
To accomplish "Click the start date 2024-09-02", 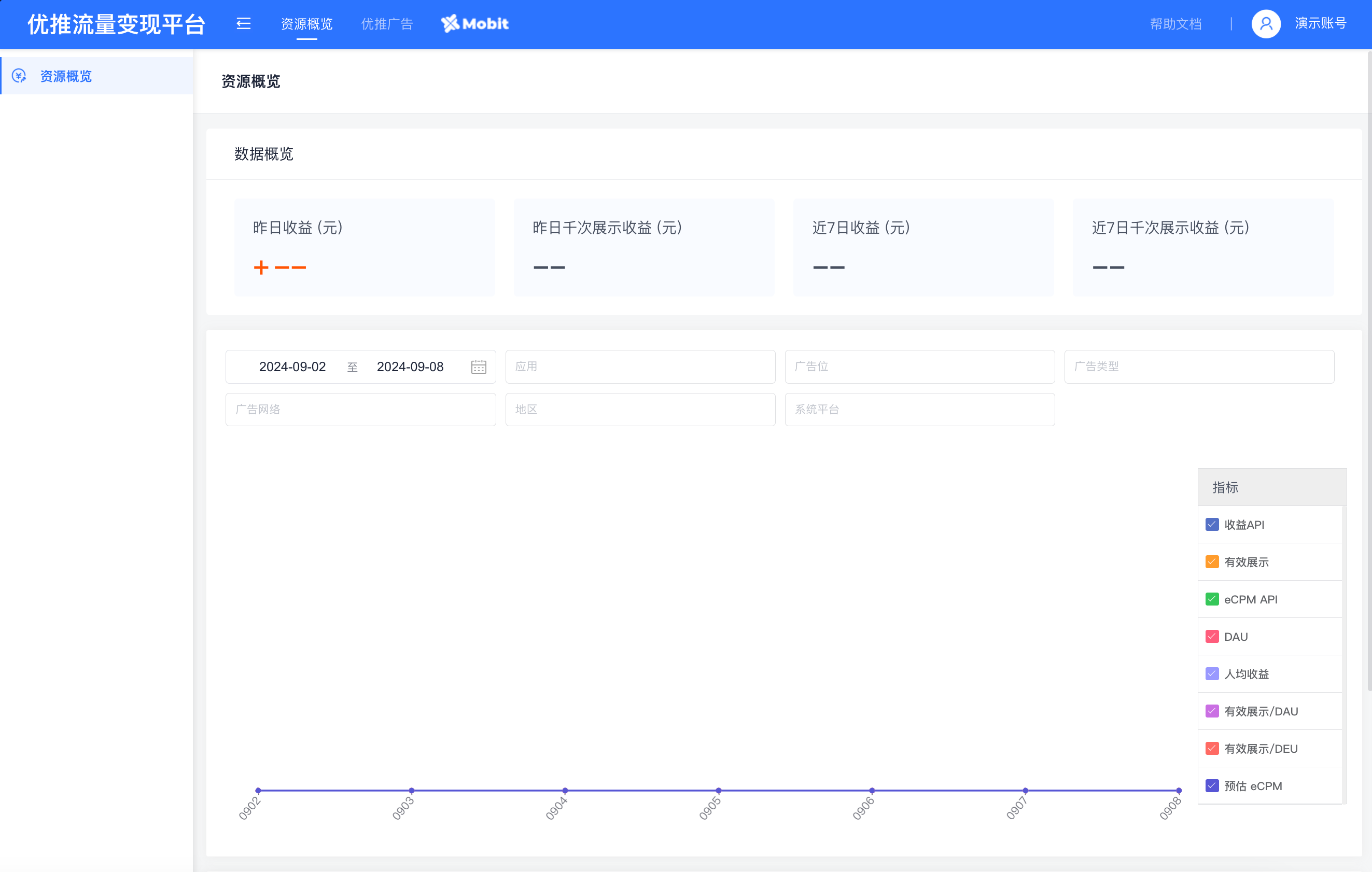I will click(292, 367).
